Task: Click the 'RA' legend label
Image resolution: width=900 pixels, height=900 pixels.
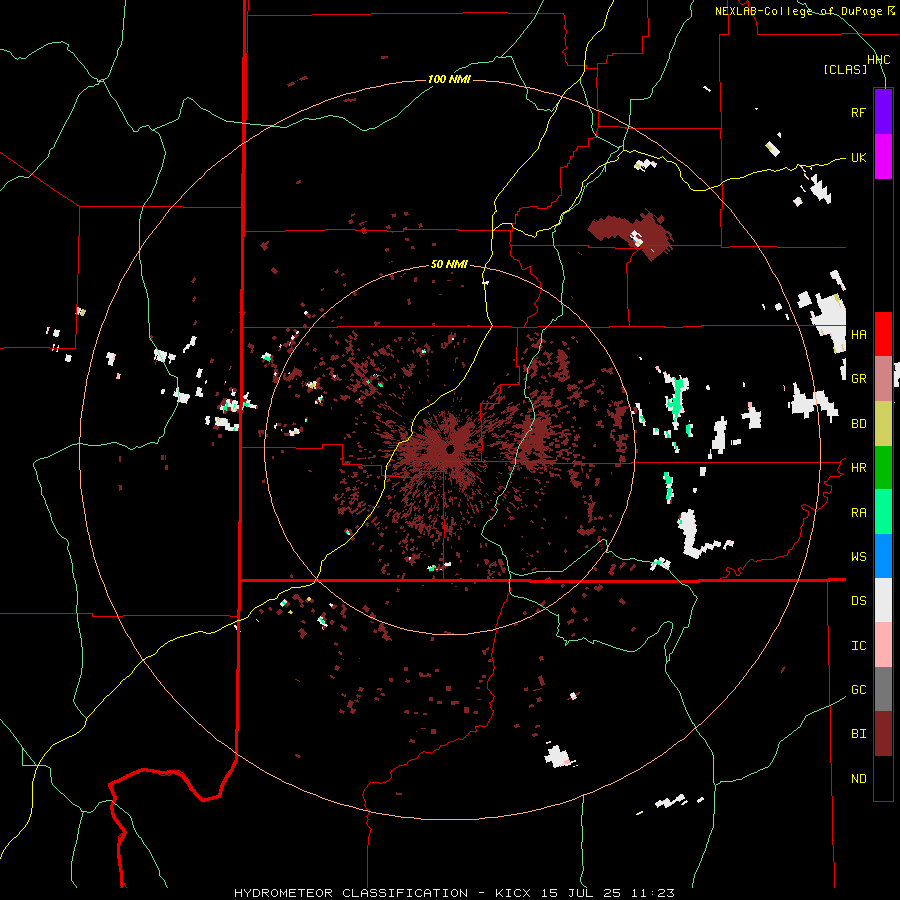Action: coord(858,512)
